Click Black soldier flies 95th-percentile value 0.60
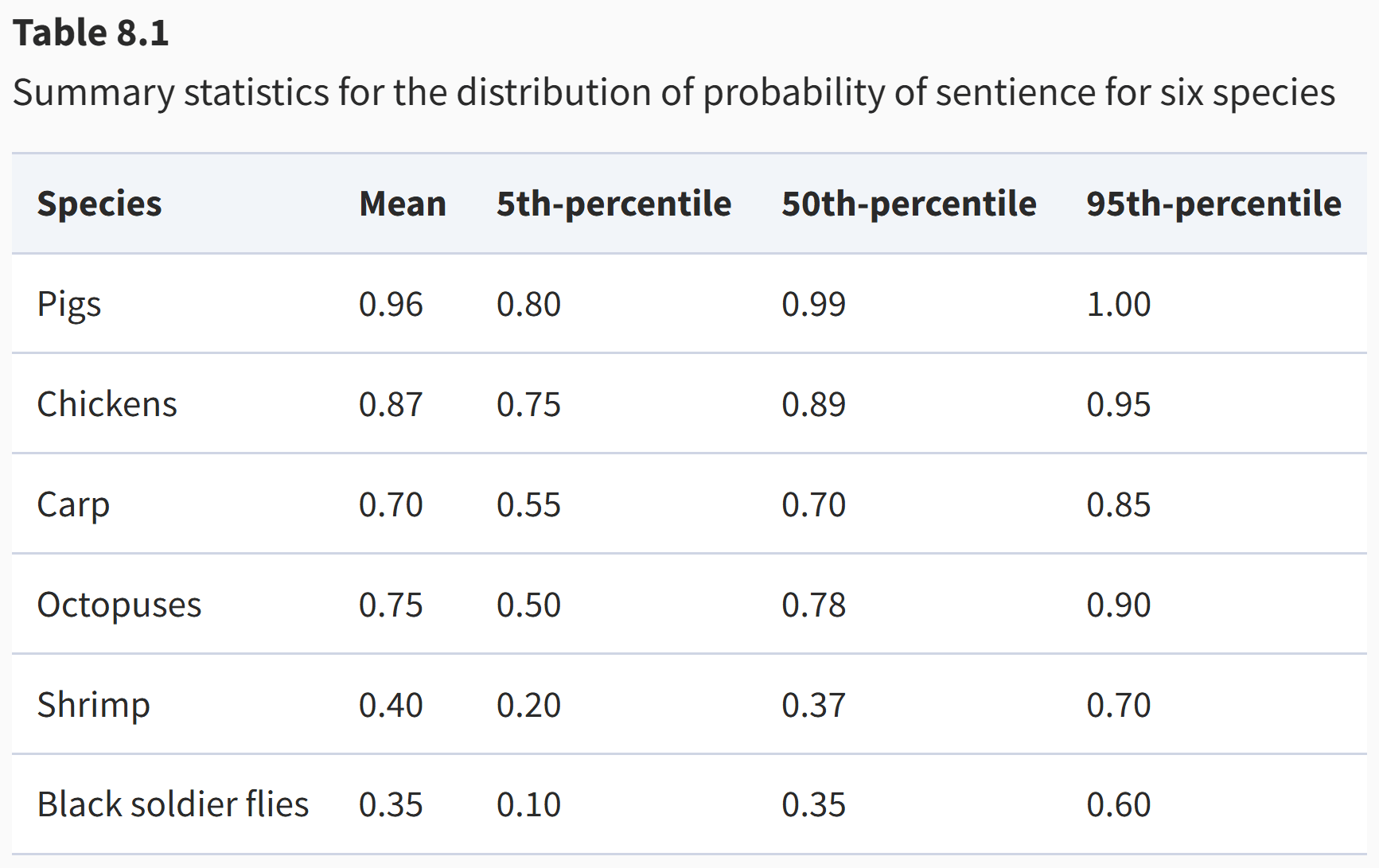This screenshot has width=1379, height=868. coord(1118,804)
